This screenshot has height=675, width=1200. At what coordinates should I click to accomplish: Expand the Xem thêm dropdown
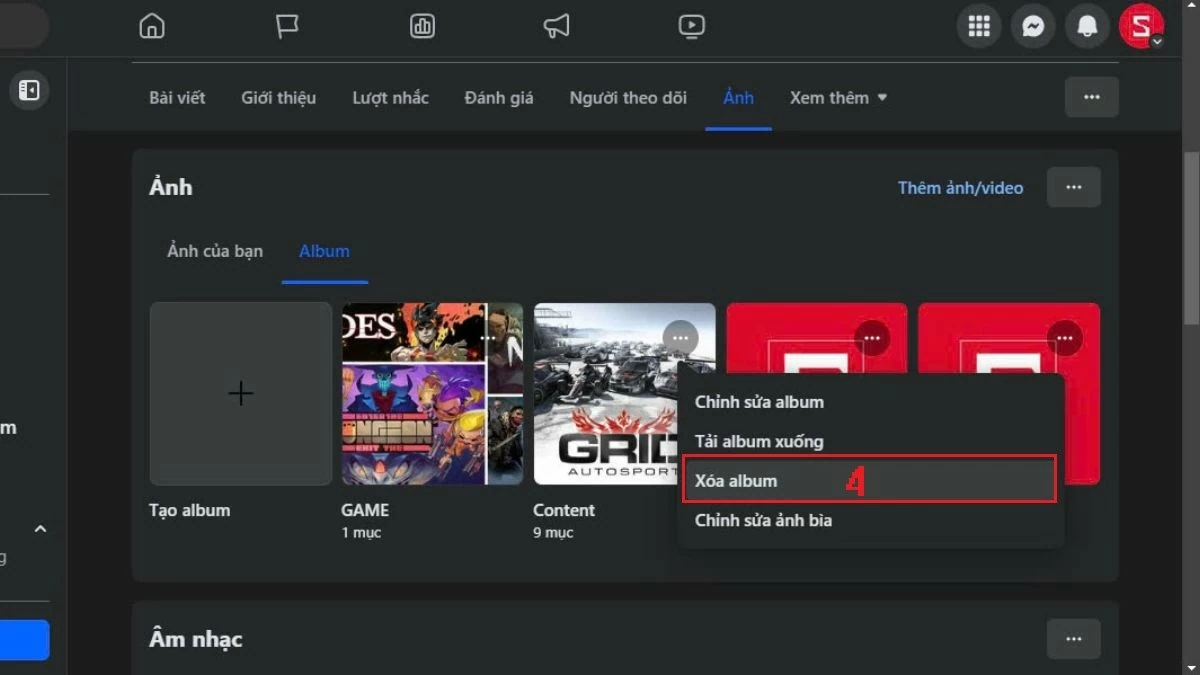click(x=838, y=98)
